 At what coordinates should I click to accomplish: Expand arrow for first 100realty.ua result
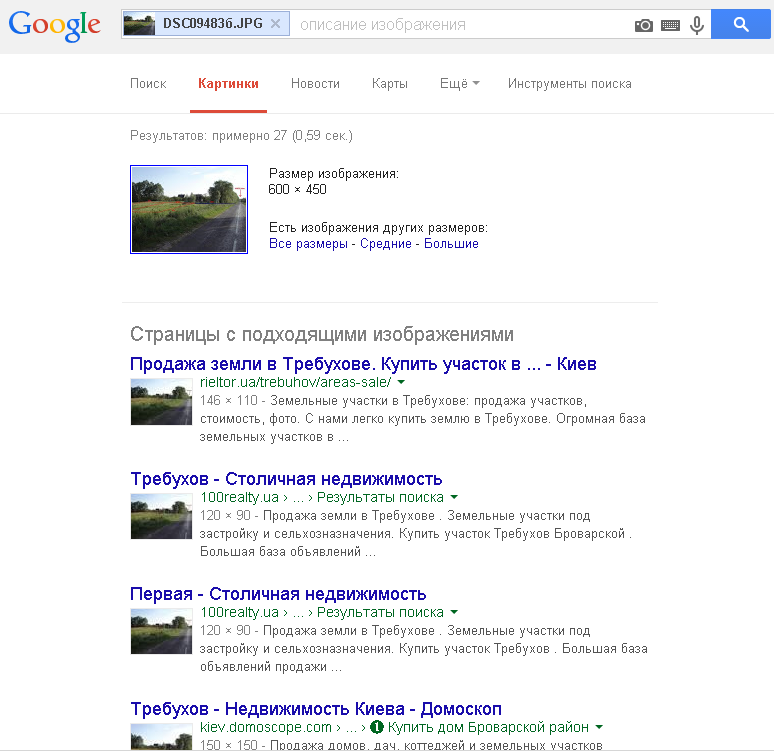453,498
